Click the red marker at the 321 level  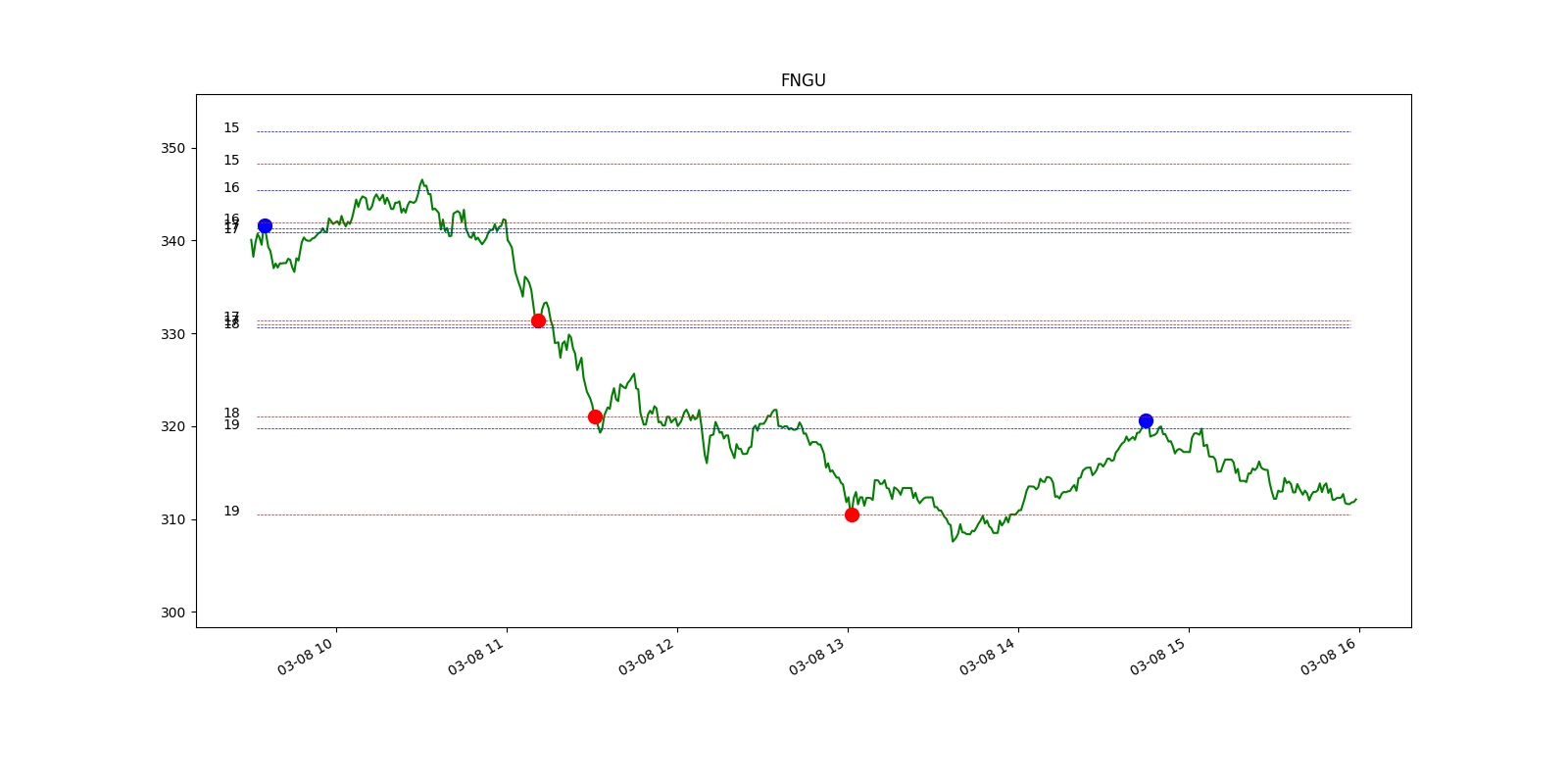click(x=595, y=416)
